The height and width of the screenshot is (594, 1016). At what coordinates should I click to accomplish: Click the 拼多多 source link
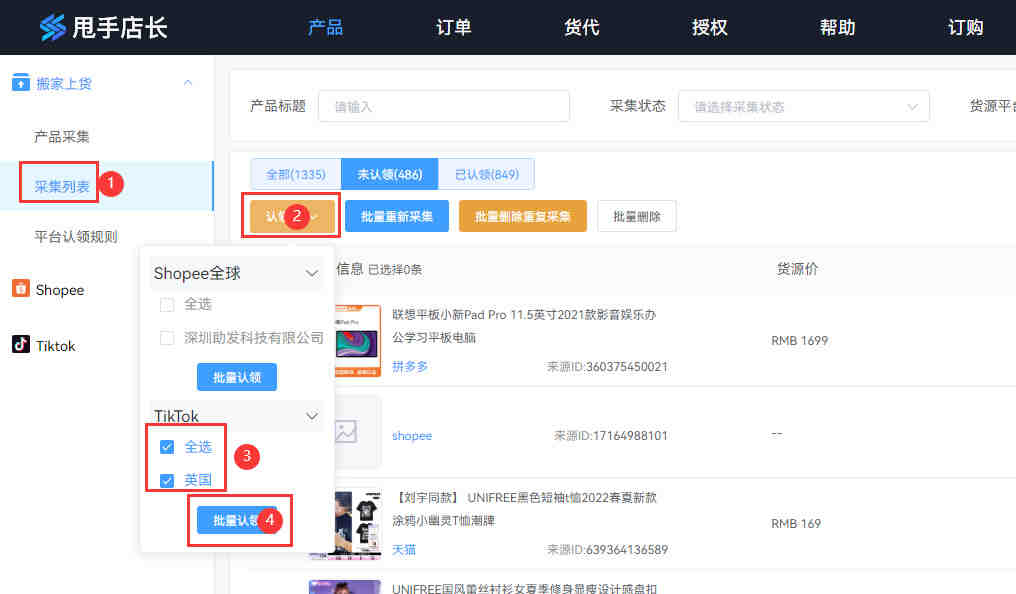point(410,367)
